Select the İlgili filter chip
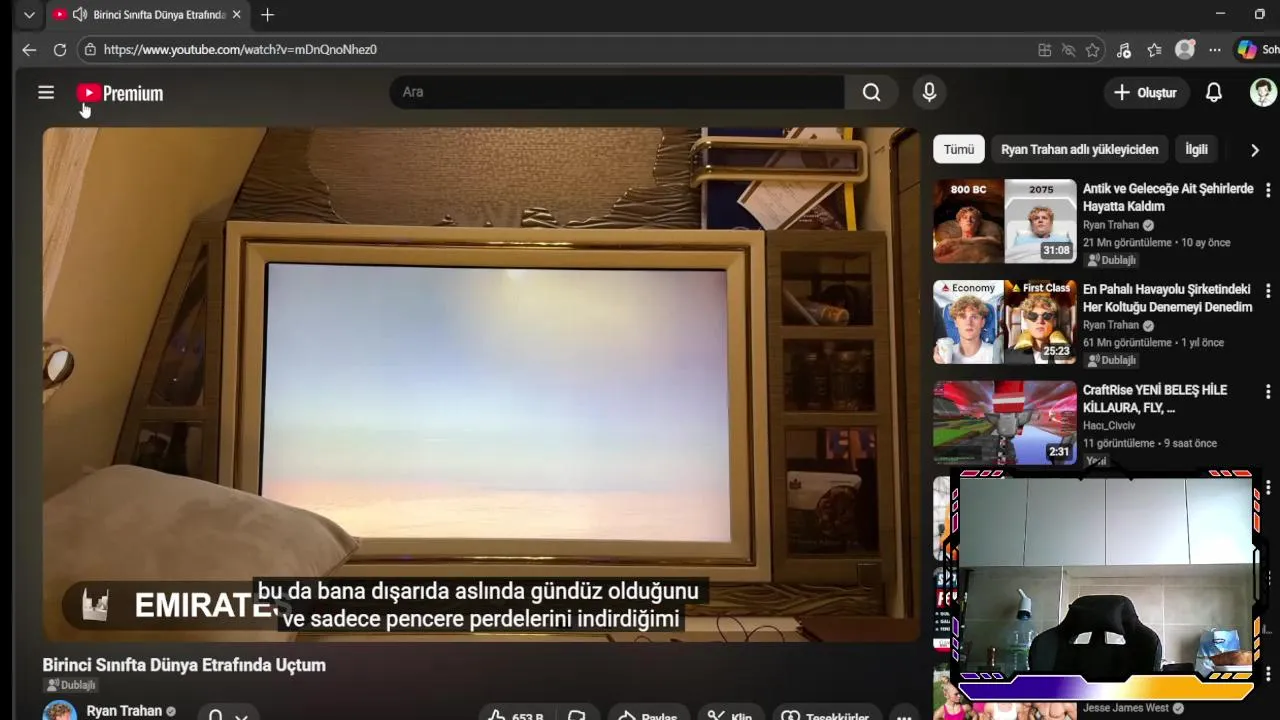Image resolution: width=1280 pixels, height=720 pixels. coord(1197,149)
